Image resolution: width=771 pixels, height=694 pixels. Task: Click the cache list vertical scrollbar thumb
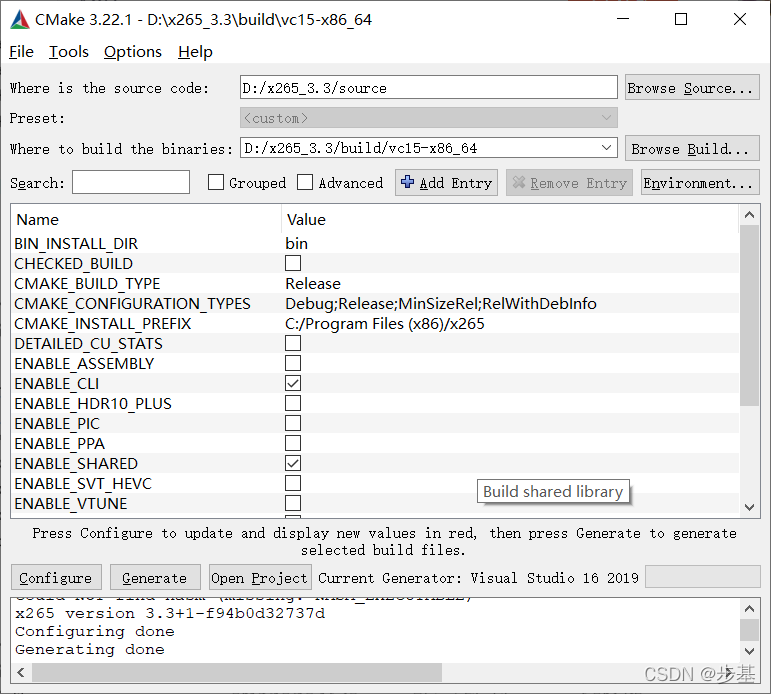tap(749, 315)
